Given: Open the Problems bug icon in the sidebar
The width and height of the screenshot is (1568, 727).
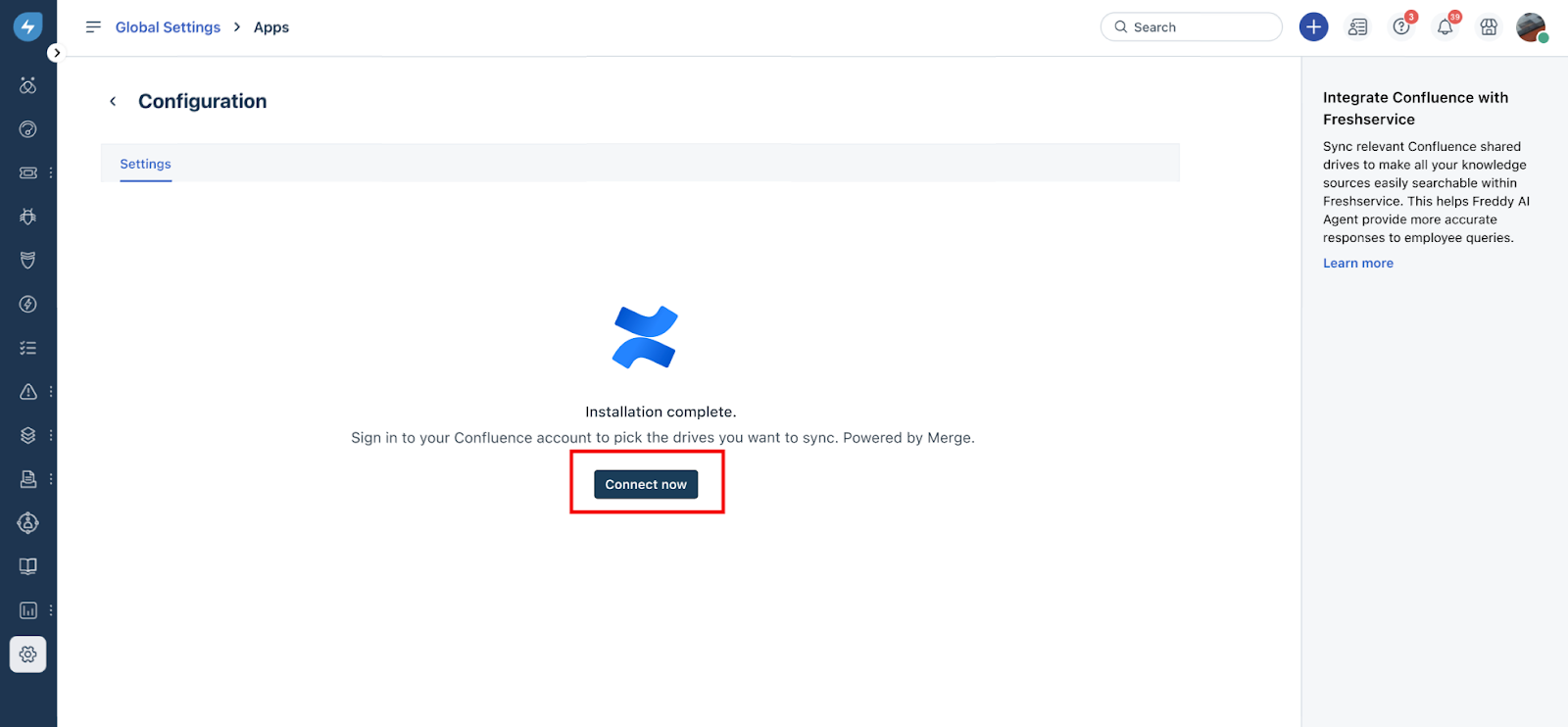Looking at the screenshot, I should point(28,217).
